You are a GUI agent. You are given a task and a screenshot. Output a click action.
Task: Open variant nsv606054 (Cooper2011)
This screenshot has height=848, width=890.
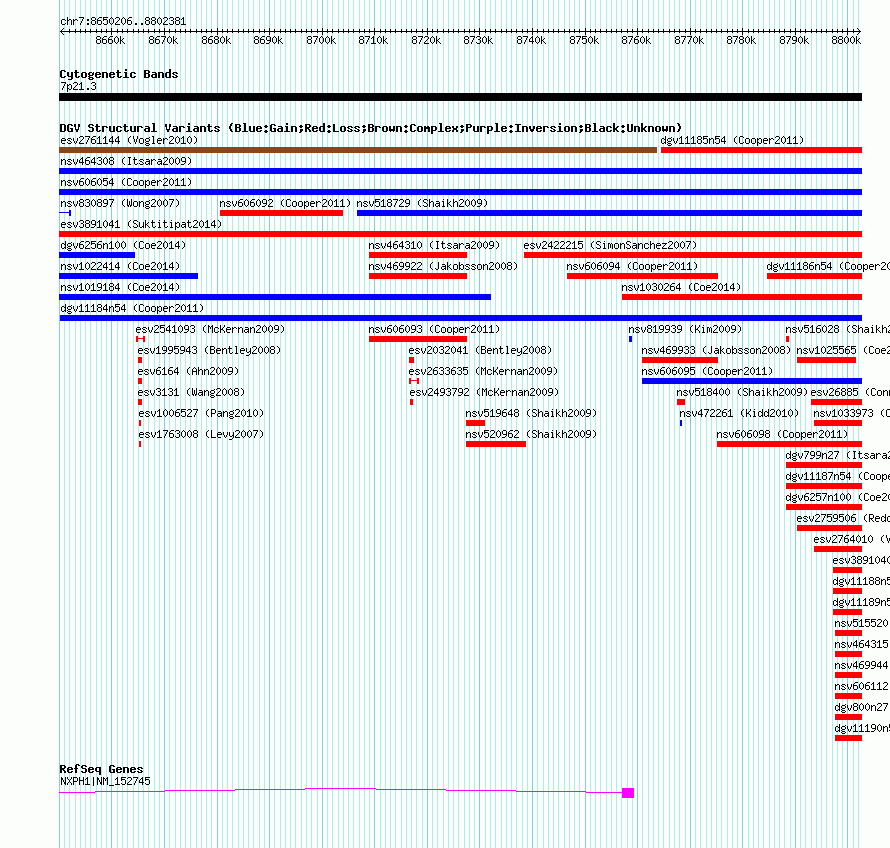(x=460, y=192)
